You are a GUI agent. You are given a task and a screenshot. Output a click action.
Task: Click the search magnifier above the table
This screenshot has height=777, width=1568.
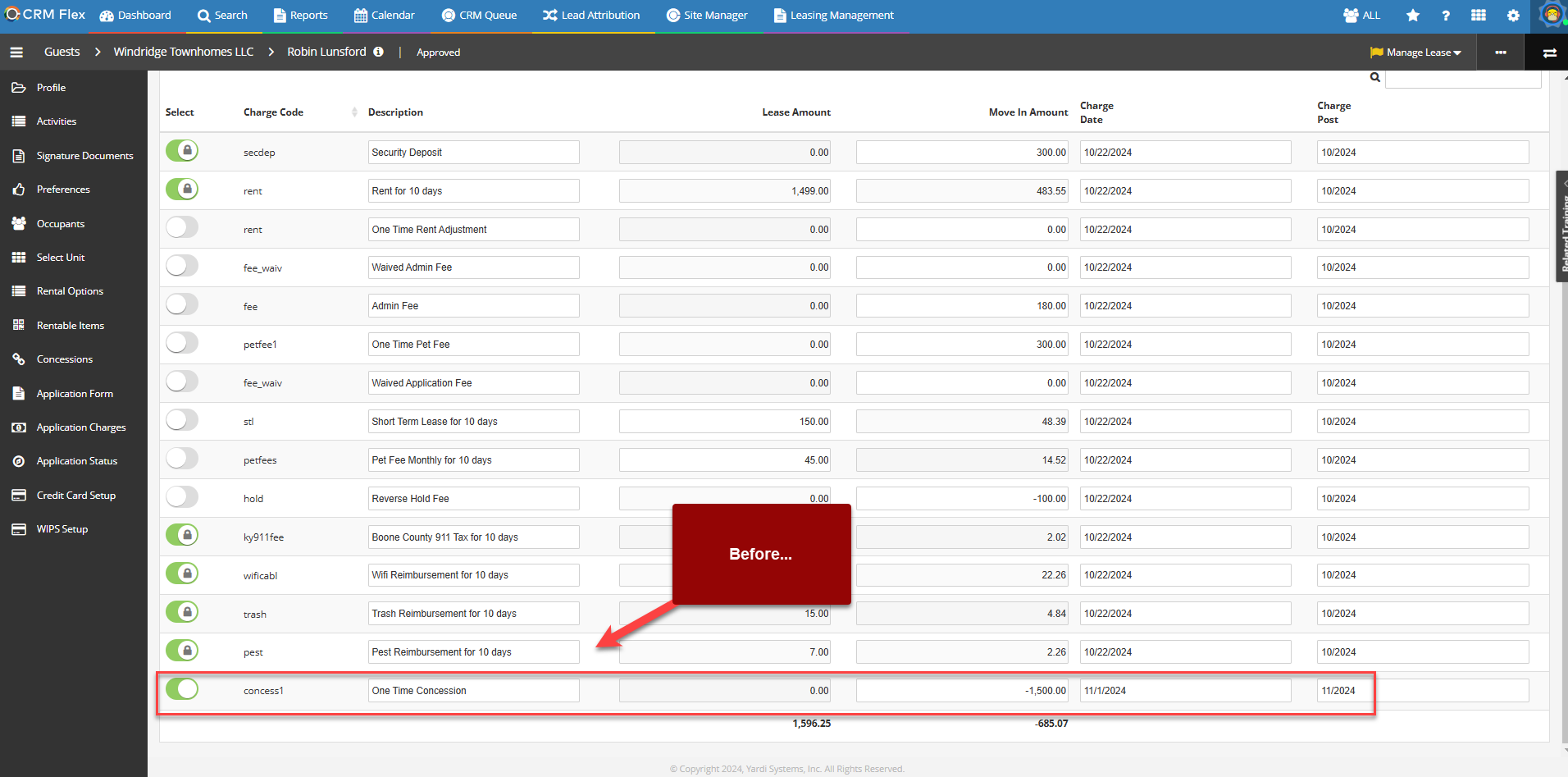1375,78
